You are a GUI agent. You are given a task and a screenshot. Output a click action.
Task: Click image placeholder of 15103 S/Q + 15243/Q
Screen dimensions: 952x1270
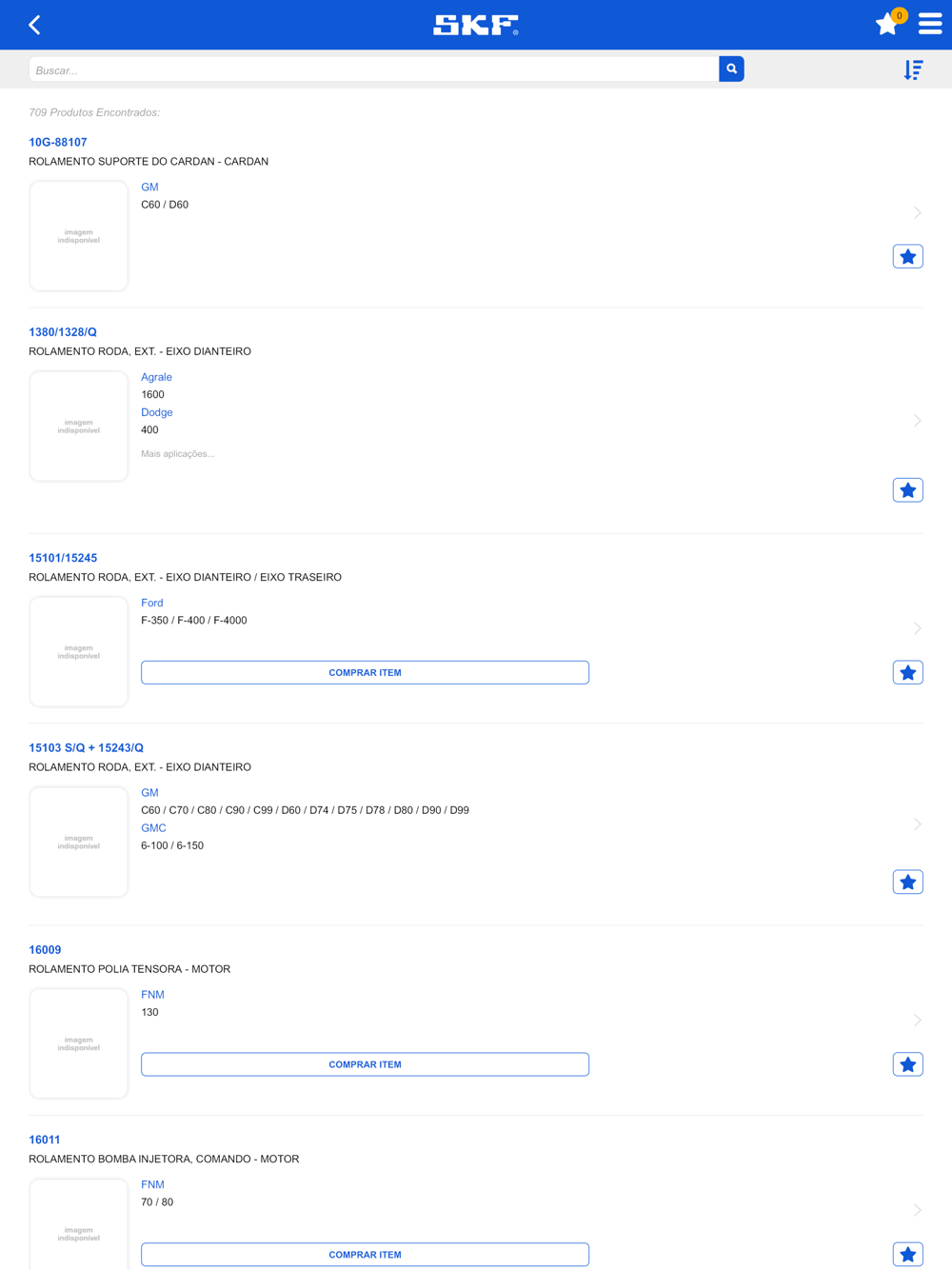pyautogui.click(x=79, y=843)
